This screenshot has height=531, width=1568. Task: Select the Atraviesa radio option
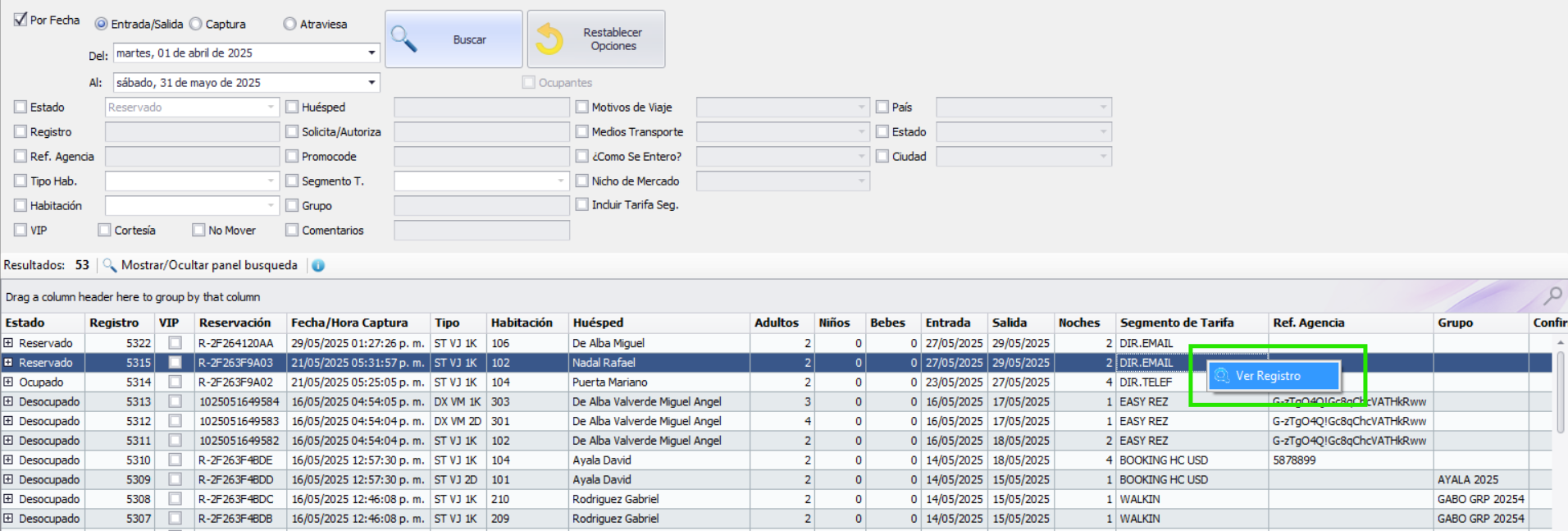click(290, 24)
